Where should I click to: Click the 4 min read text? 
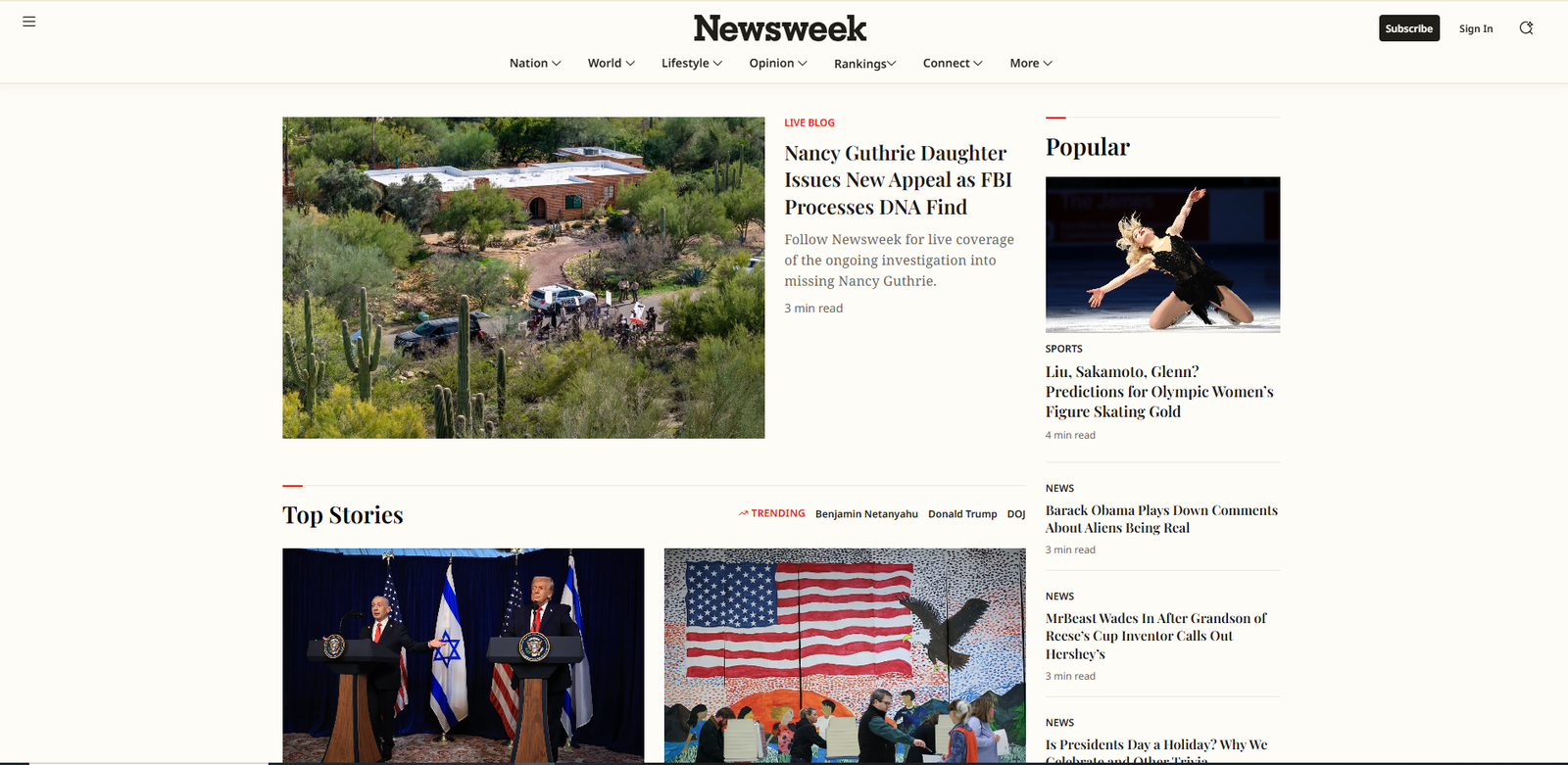point(1070,435)
